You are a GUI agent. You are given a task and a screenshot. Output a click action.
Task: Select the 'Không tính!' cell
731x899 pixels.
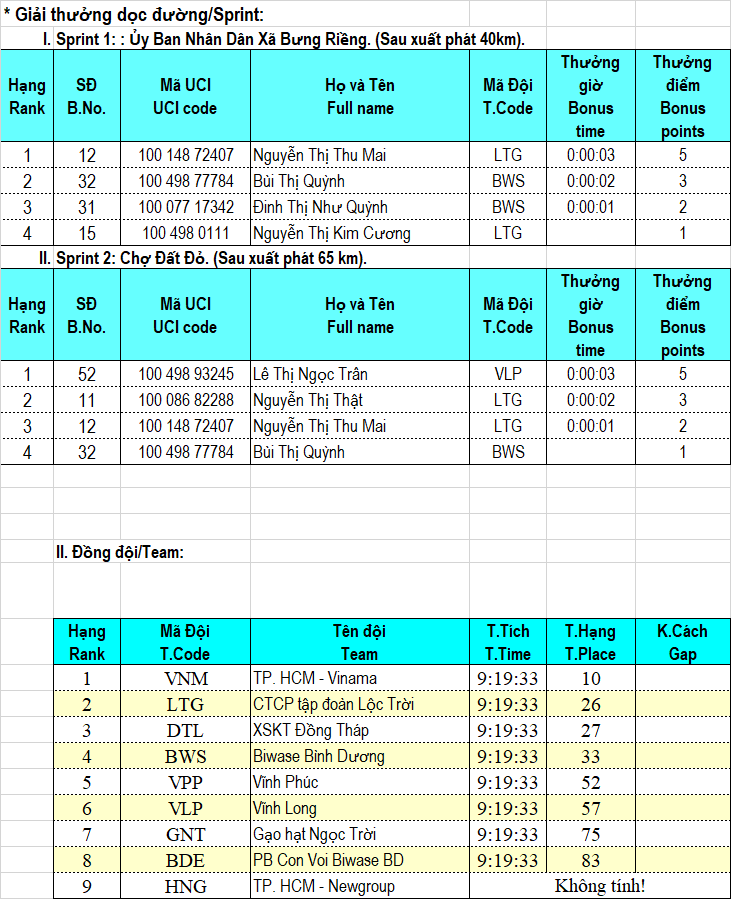click(600, 886)
